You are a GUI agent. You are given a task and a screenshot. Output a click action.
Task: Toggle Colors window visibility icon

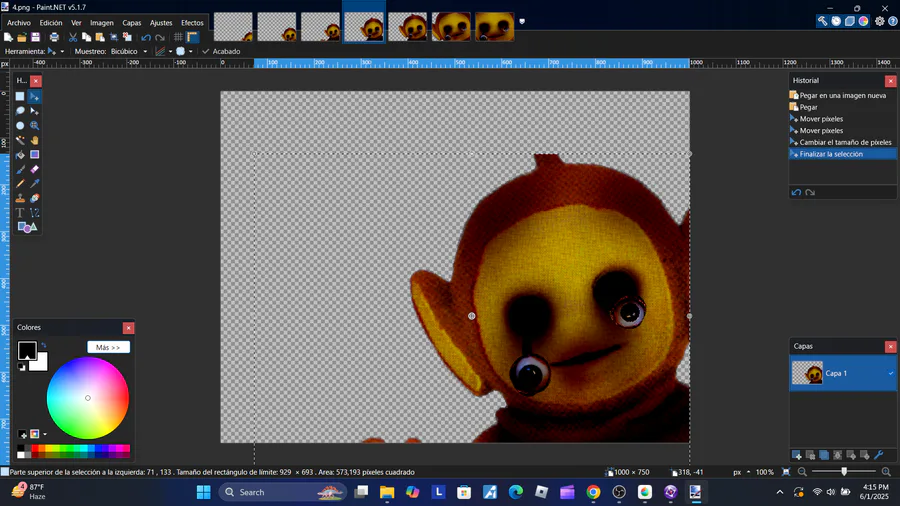[864, 21]
